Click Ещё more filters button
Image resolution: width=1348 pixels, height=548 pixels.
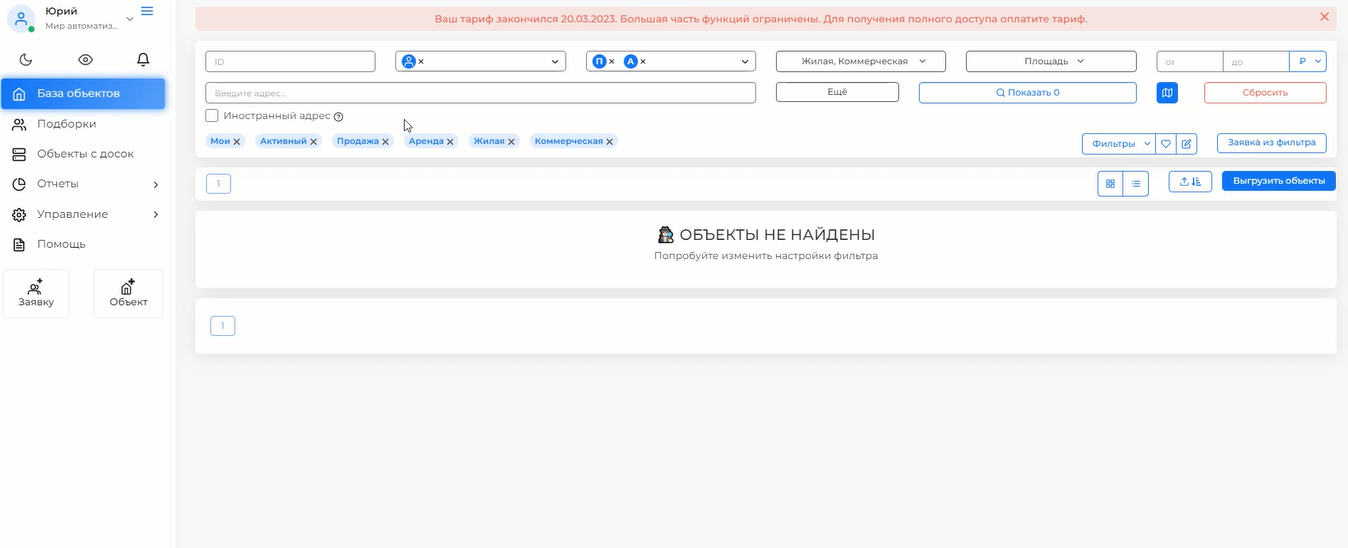click(837, 92)
